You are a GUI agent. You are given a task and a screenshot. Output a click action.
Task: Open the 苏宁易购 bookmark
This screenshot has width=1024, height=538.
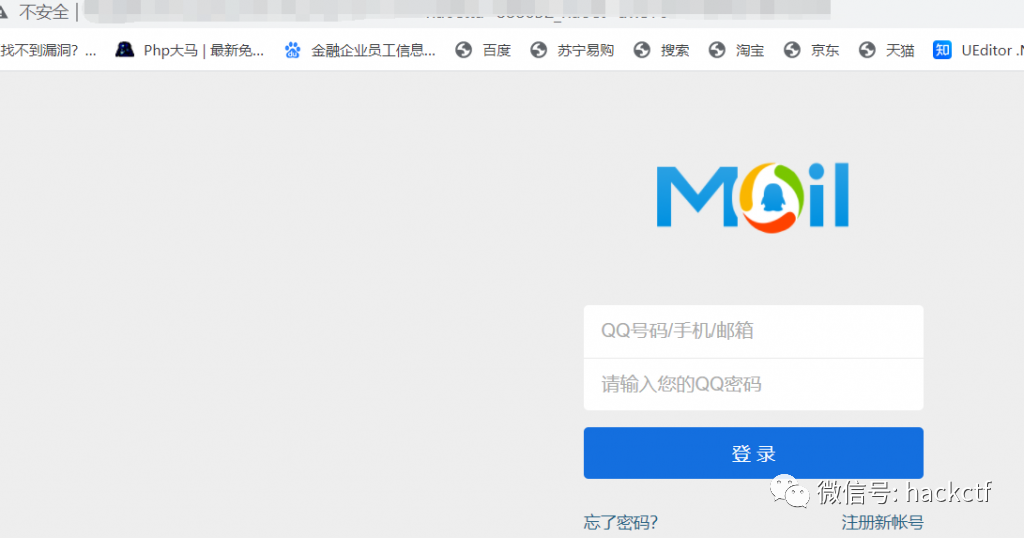pos(585,50)
